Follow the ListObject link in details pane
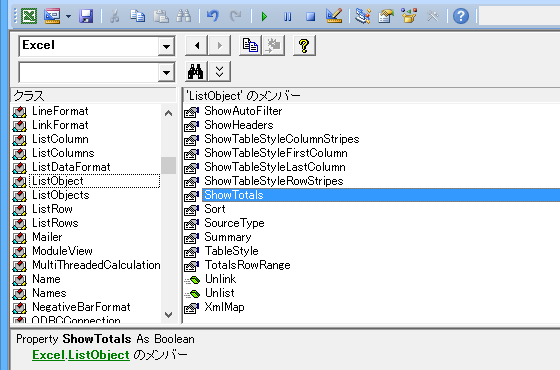The height and width of the screenshot is (370, 560). [x=99, y=355]
